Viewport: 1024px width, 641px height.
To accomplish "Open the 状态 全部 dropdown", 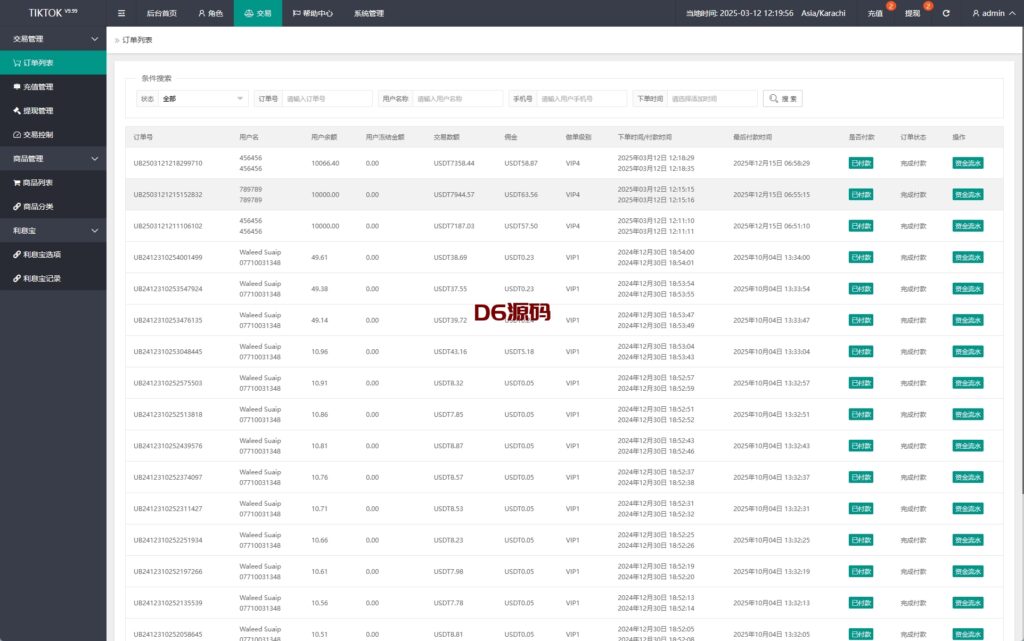I will 202,99.
